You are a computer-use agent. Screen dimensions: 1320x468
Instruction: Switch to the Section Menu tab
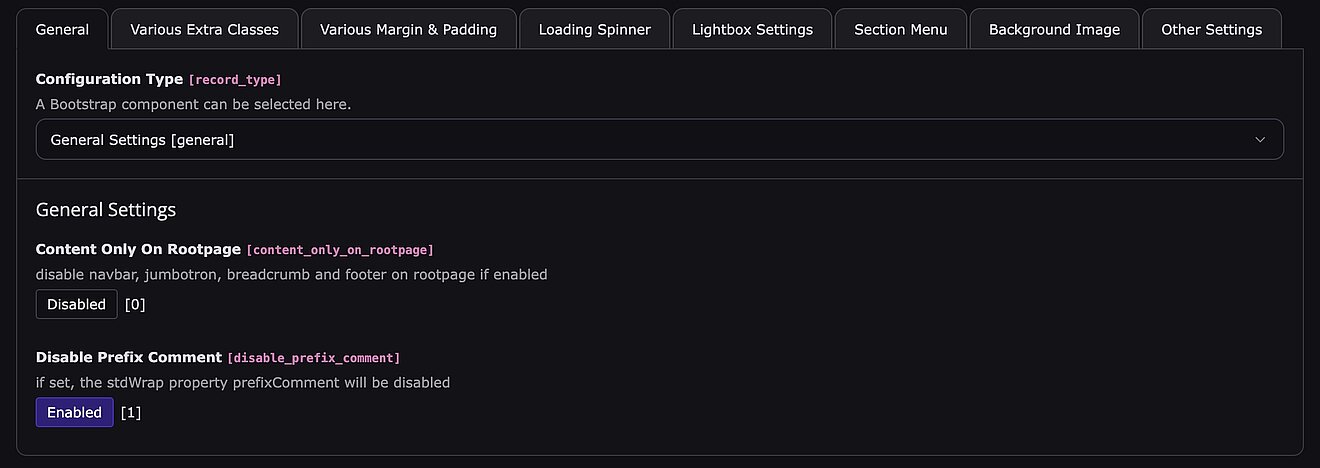[x=900, y=30]
